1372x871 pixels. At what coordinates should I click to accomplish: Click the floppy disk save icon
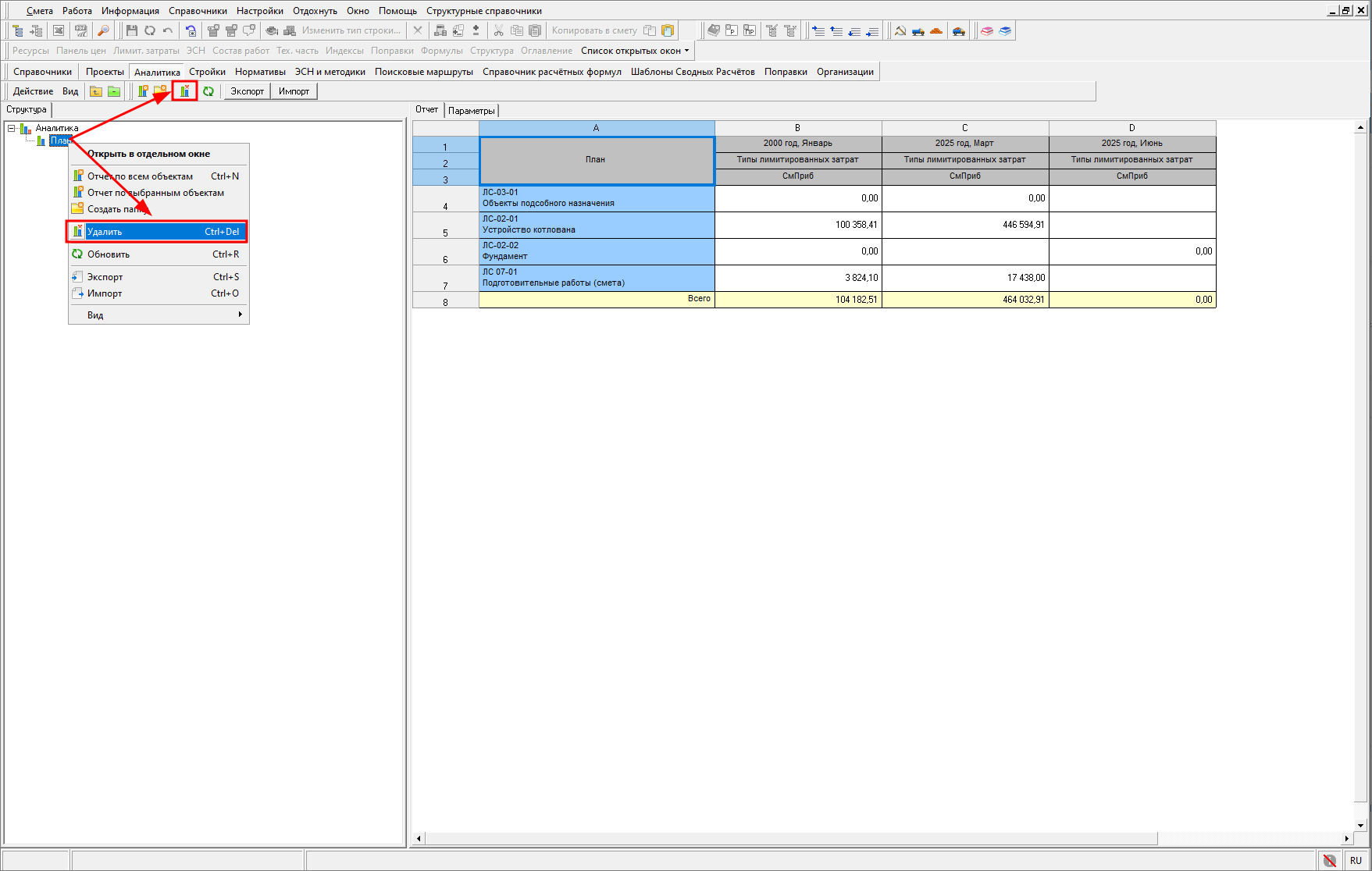[x=131, y=30]
